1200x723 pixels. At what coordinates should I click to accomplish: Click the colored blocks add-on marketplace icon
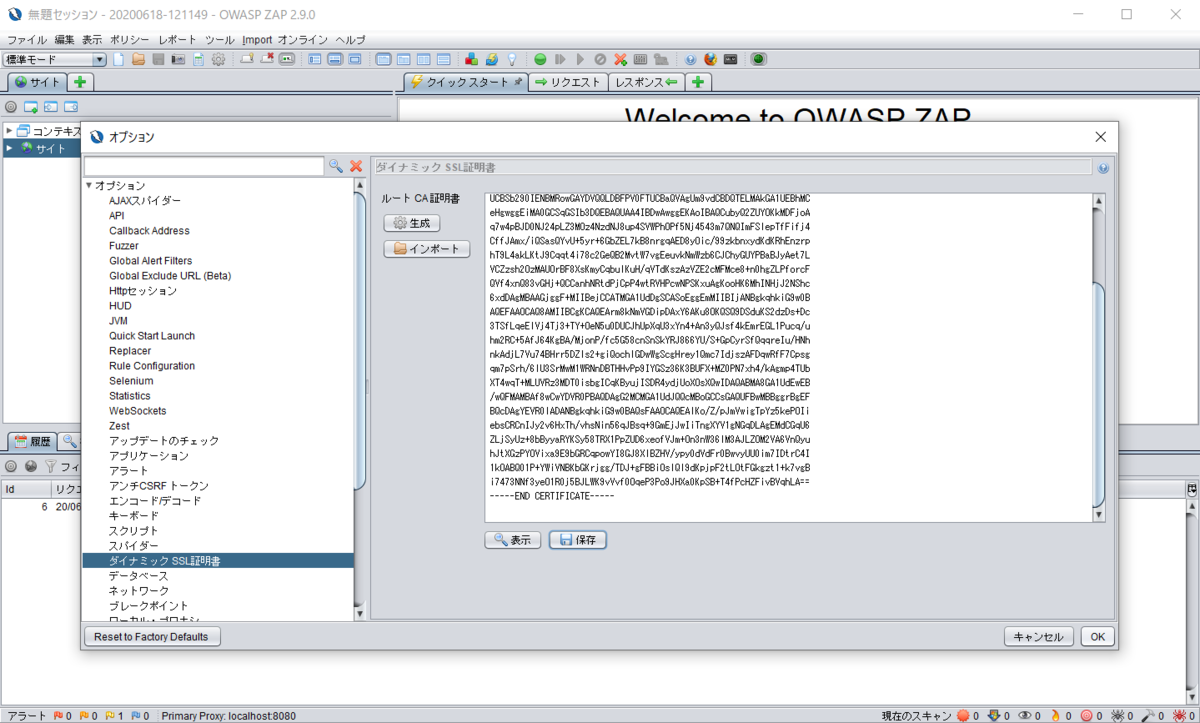tap(471, 60)
